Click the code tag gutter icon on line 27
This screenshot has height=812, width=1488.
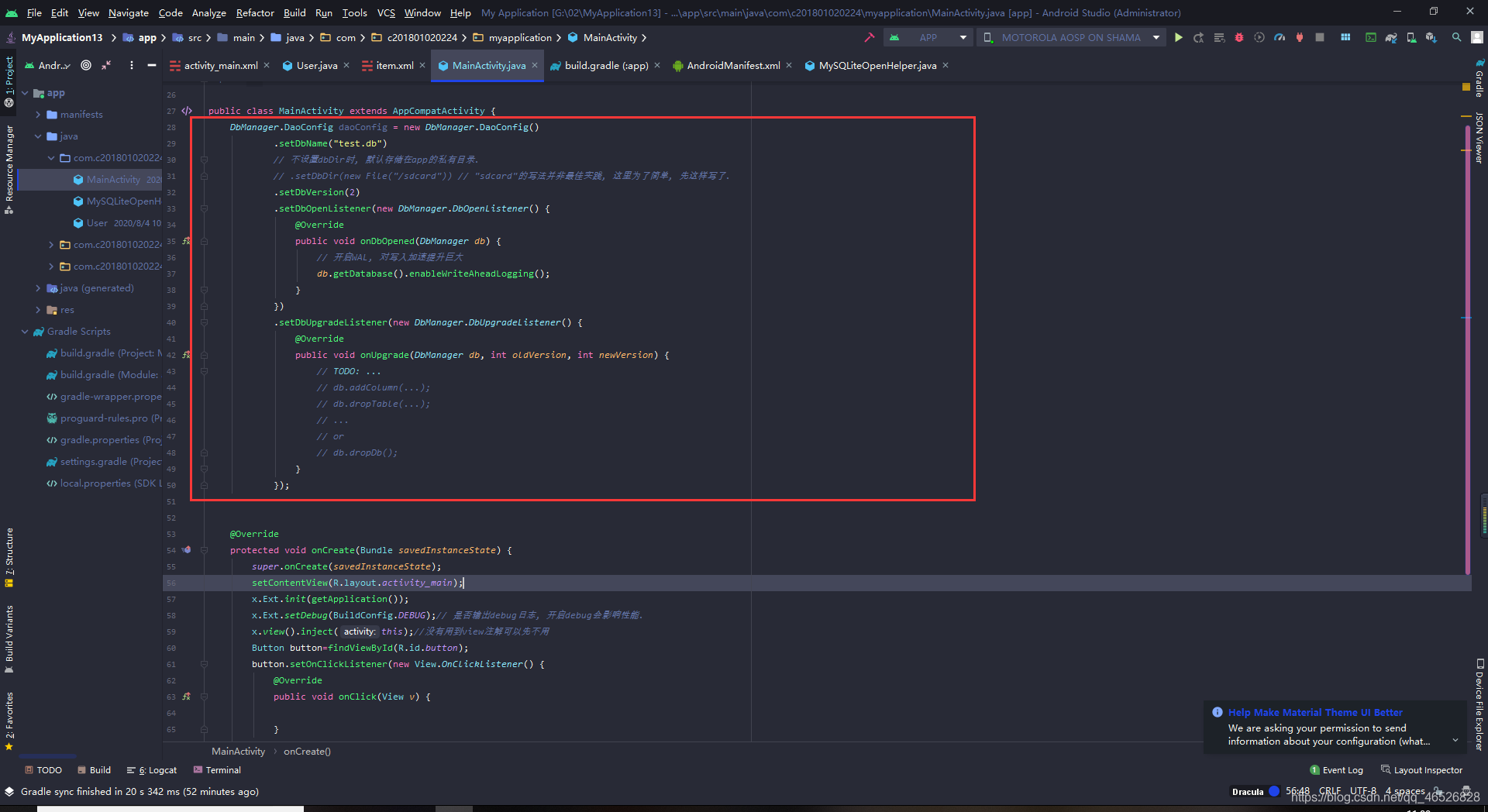(187, 111)
